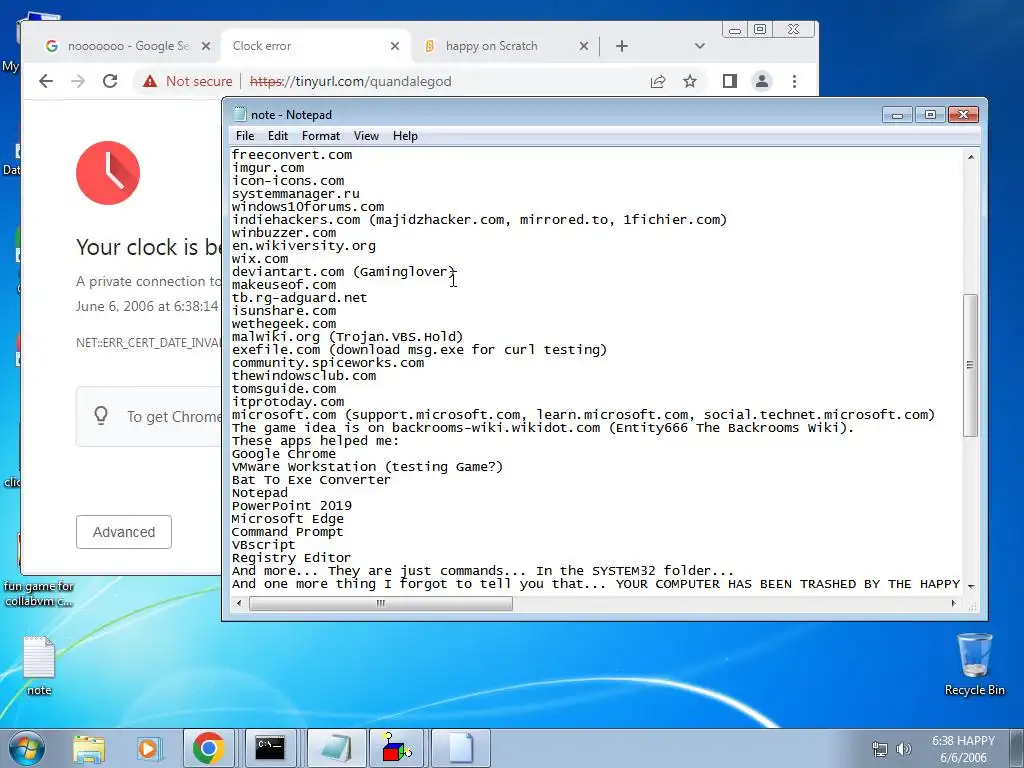Restore down the Chrome window

(x=760, y=29)
